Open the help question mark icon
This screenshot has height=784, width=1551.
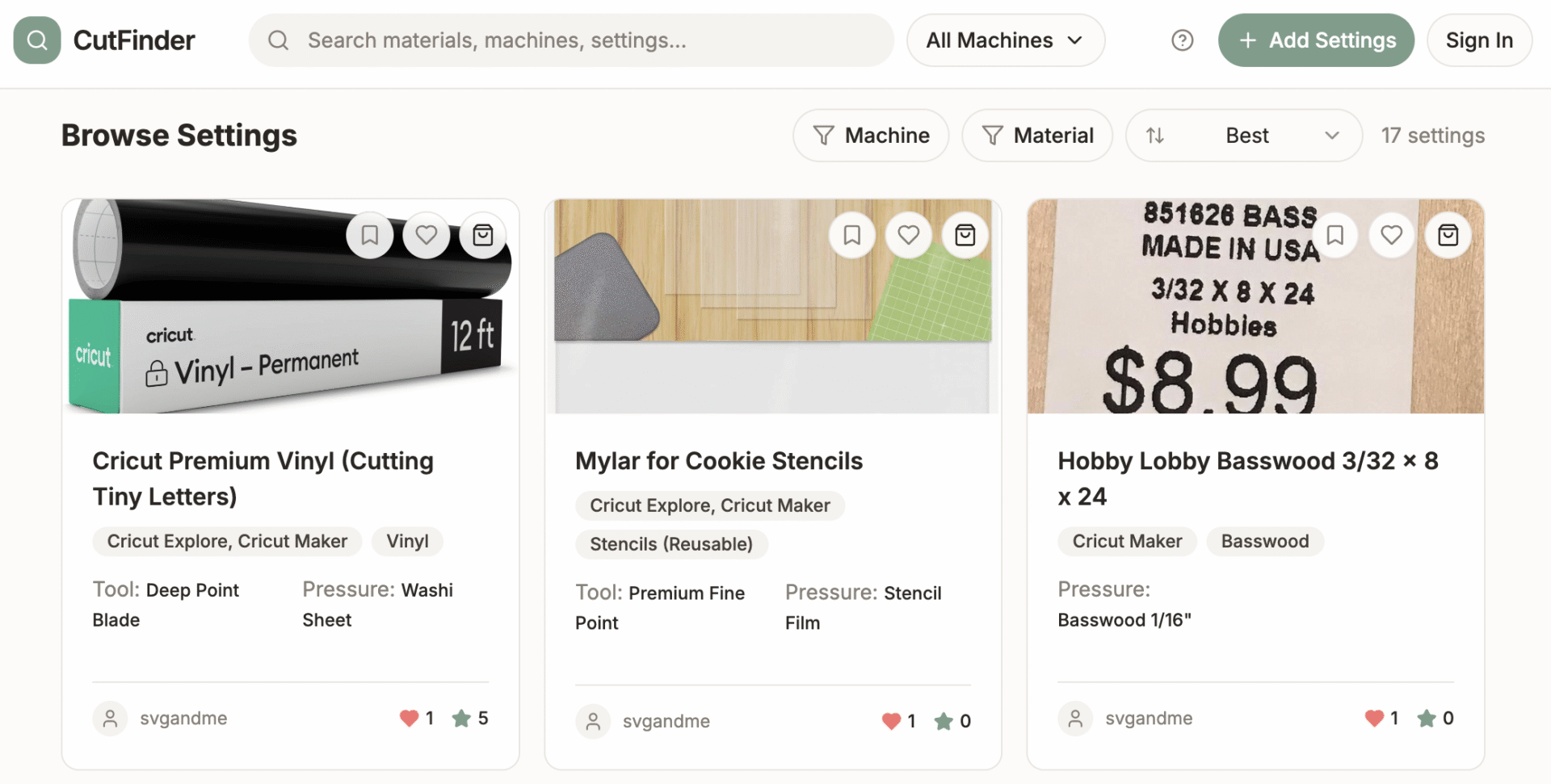[x=1182, y=40]
